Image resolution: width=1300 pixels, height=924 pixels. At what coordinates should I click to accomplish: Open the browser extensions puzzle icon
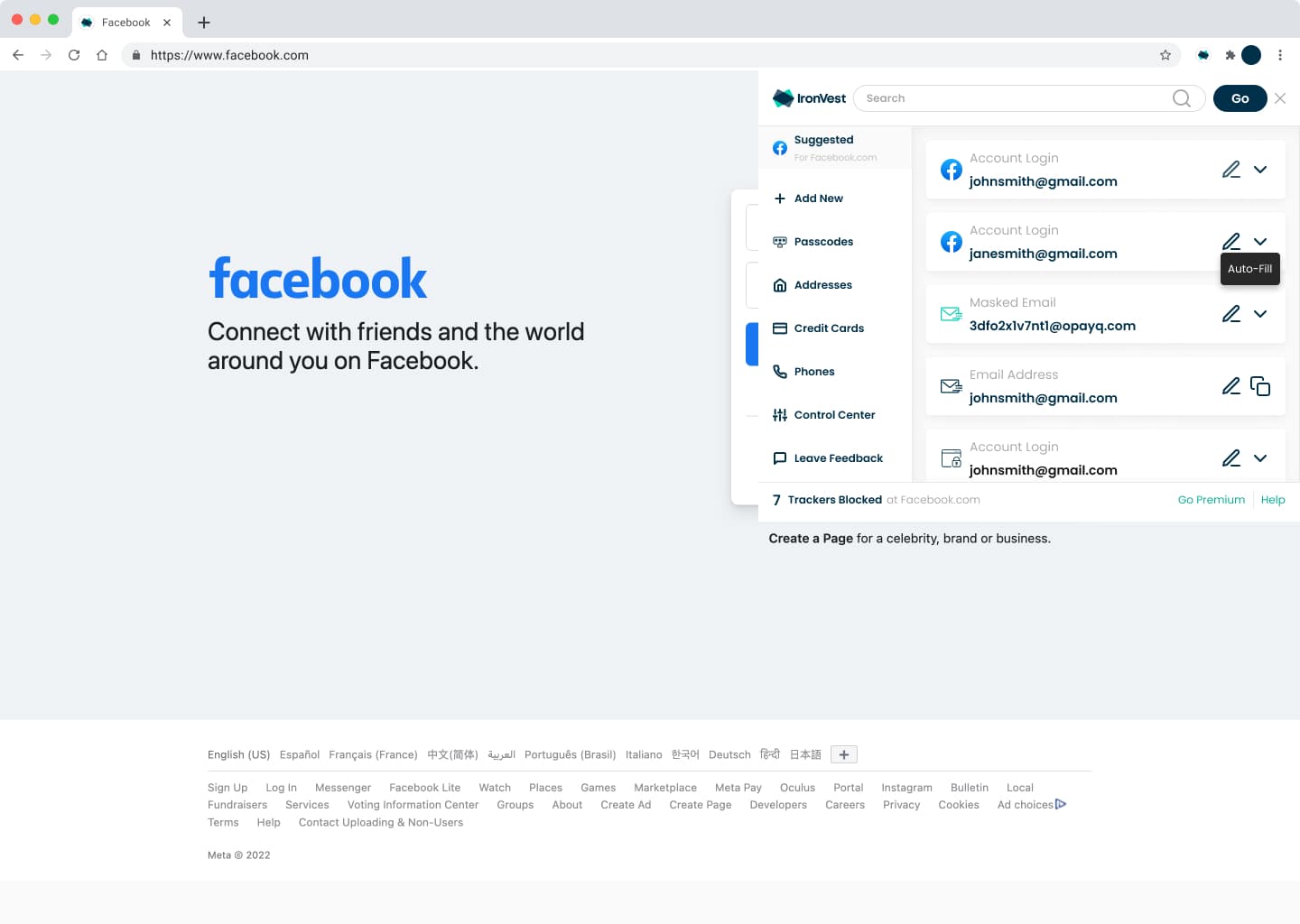coord(1230,55)
